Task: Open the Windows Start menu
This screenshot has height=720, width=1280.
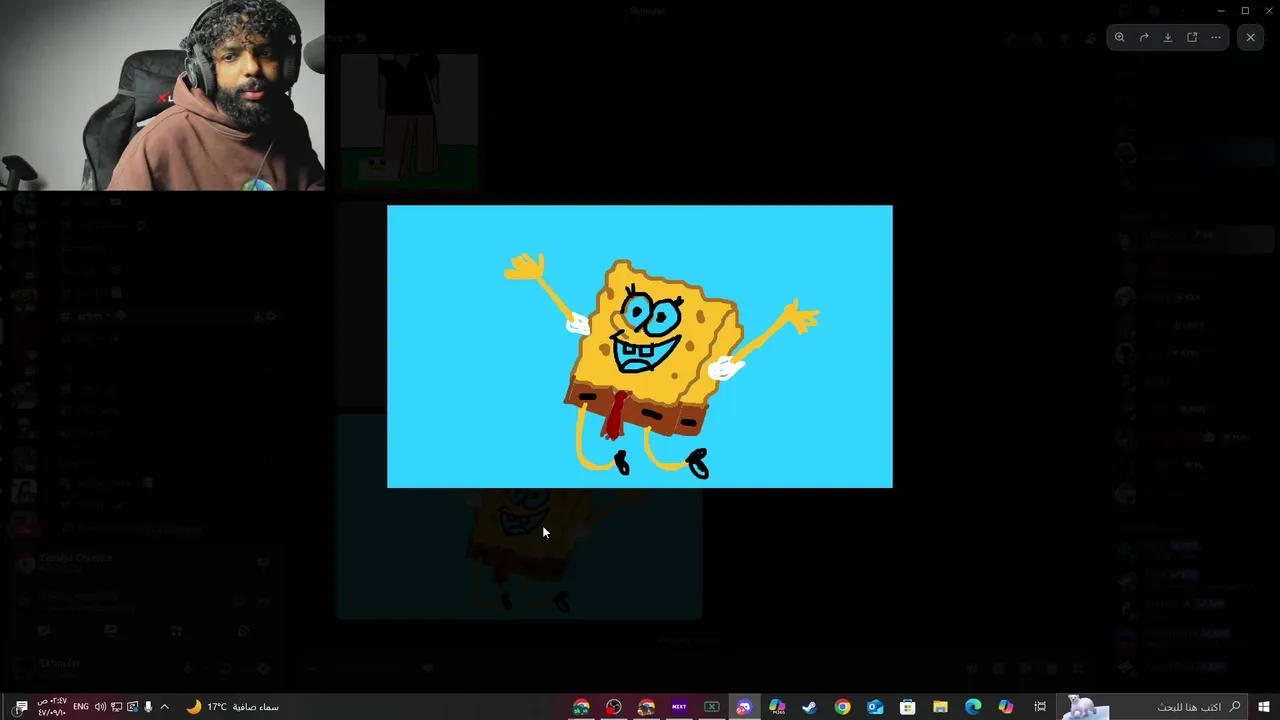Action: [x=1264, y=707]
